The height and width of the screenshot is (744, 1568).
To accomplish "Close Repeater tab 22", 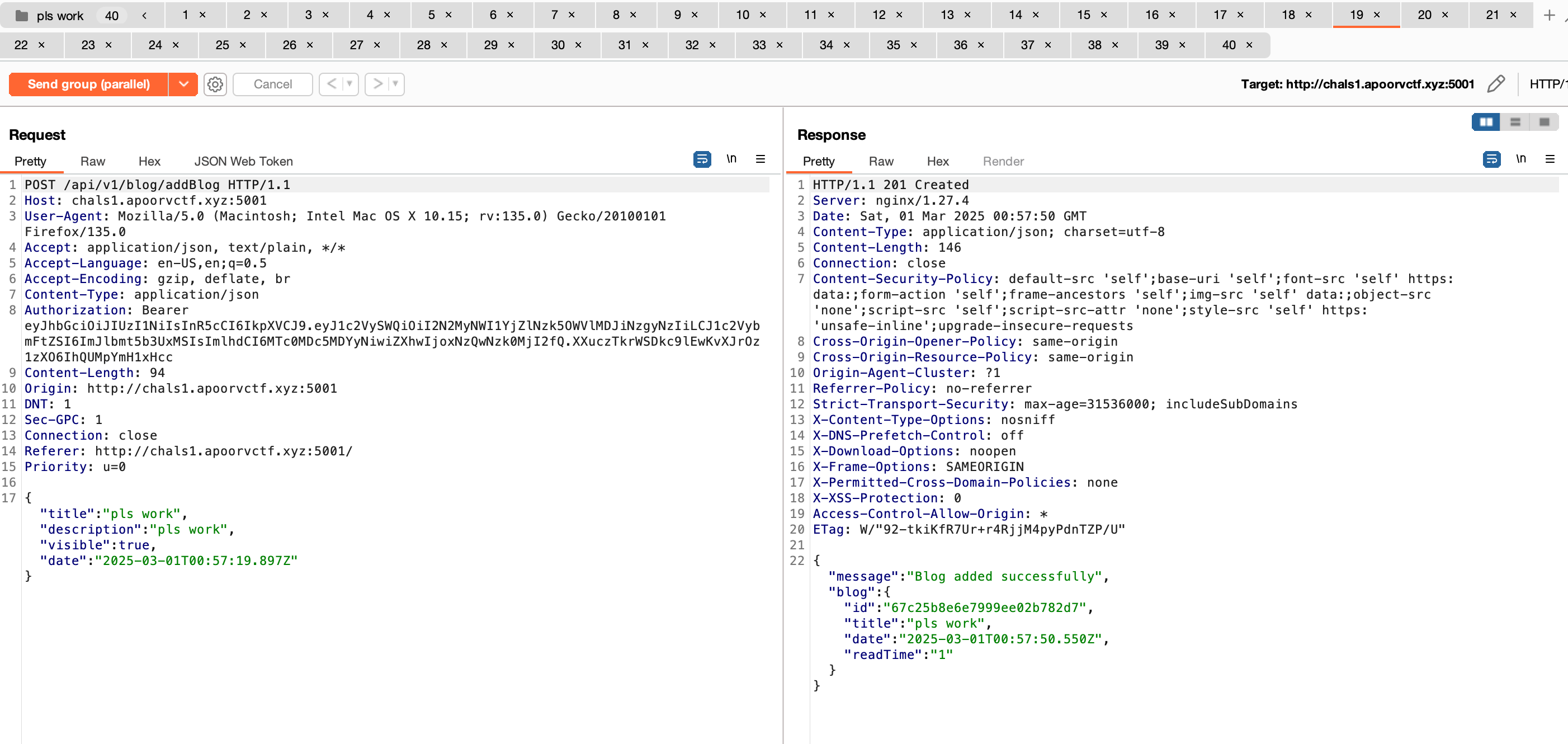I will point(41,45).
